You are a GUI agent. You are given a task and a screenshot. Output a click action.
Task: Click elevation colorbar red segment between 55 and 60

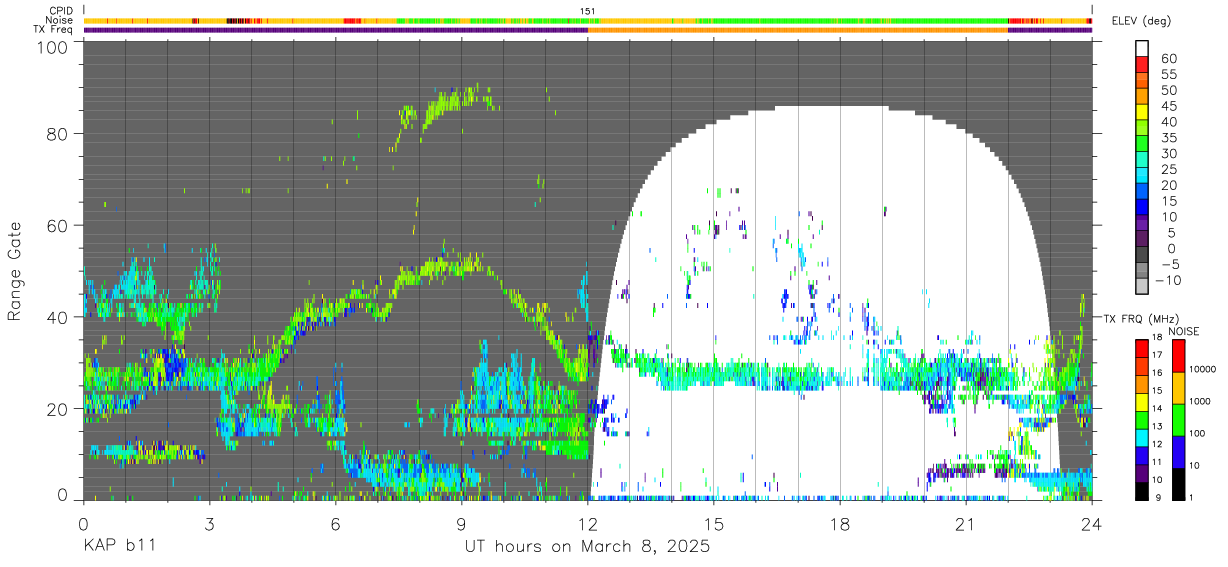[1142, 66]
